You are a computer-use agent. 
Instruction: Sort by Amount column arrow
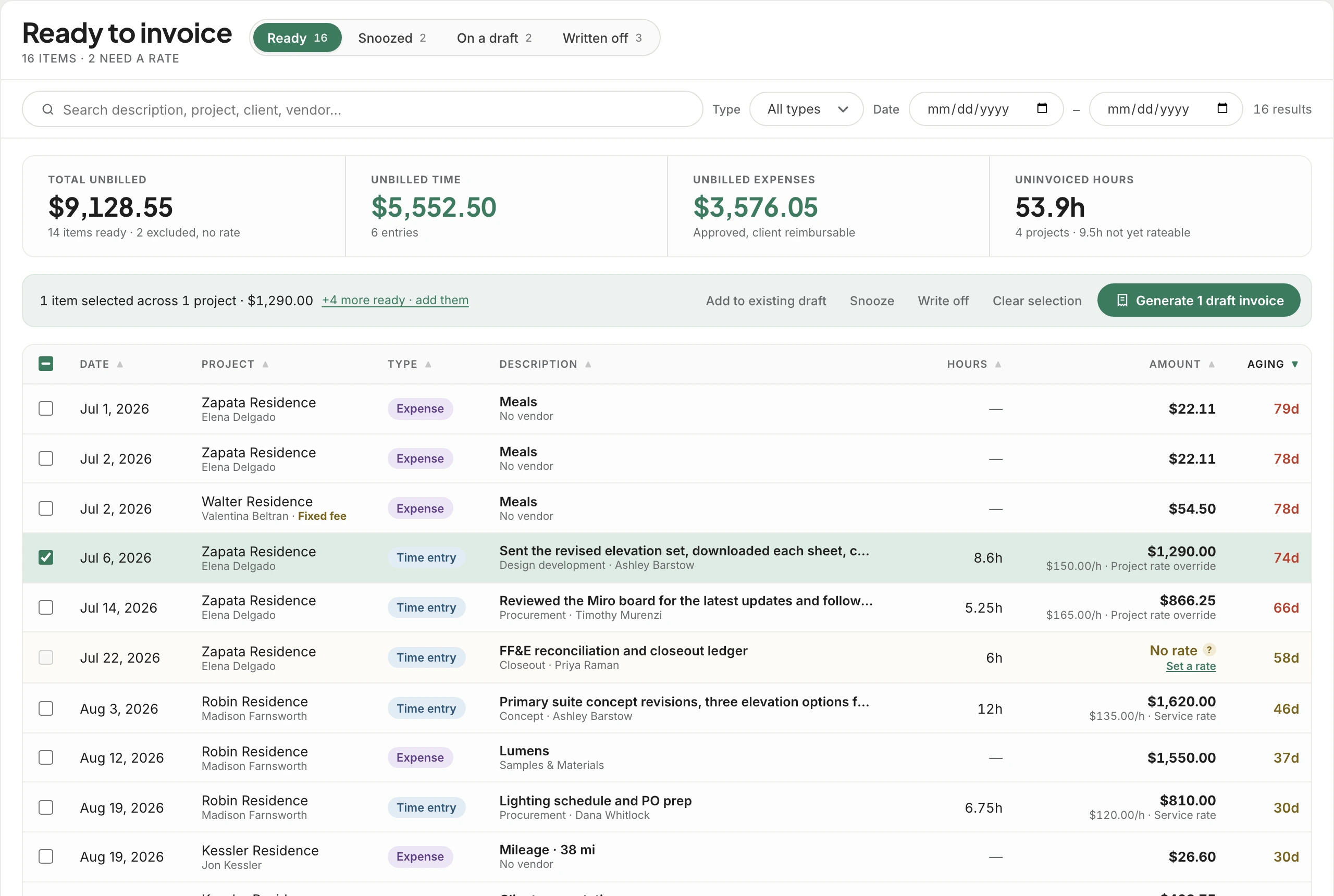(1211, 365)
